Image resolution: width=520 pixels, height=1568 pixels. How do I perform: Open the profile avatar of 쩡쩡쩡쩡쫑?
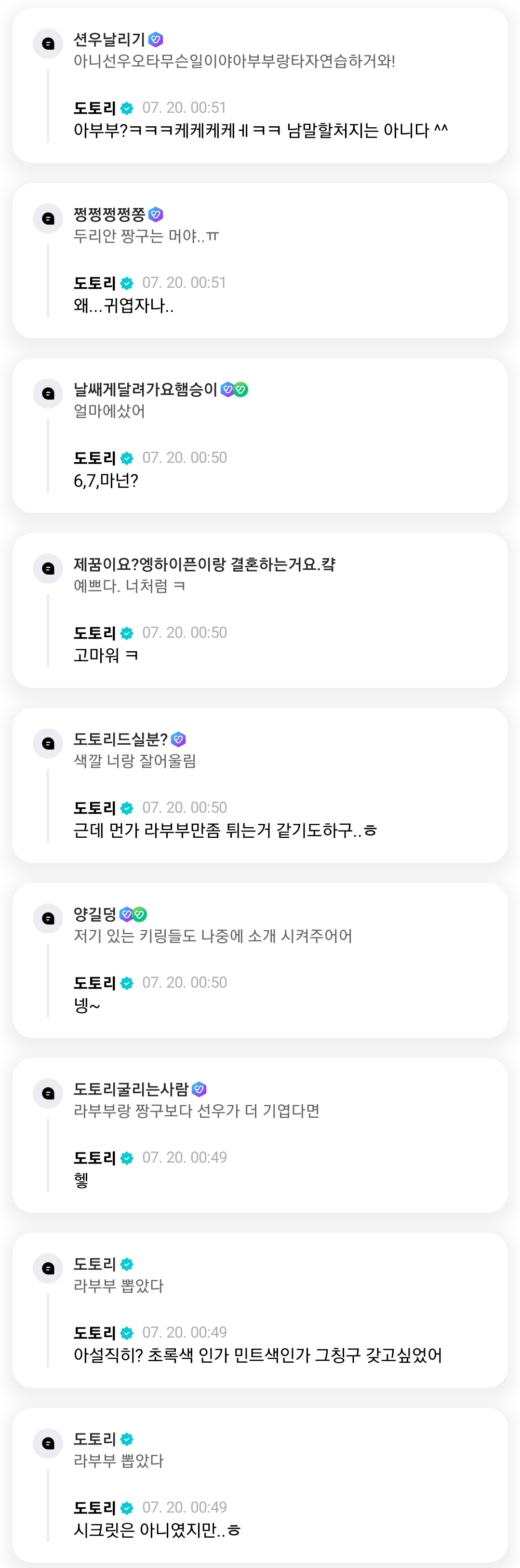click(x=48, y=218)
